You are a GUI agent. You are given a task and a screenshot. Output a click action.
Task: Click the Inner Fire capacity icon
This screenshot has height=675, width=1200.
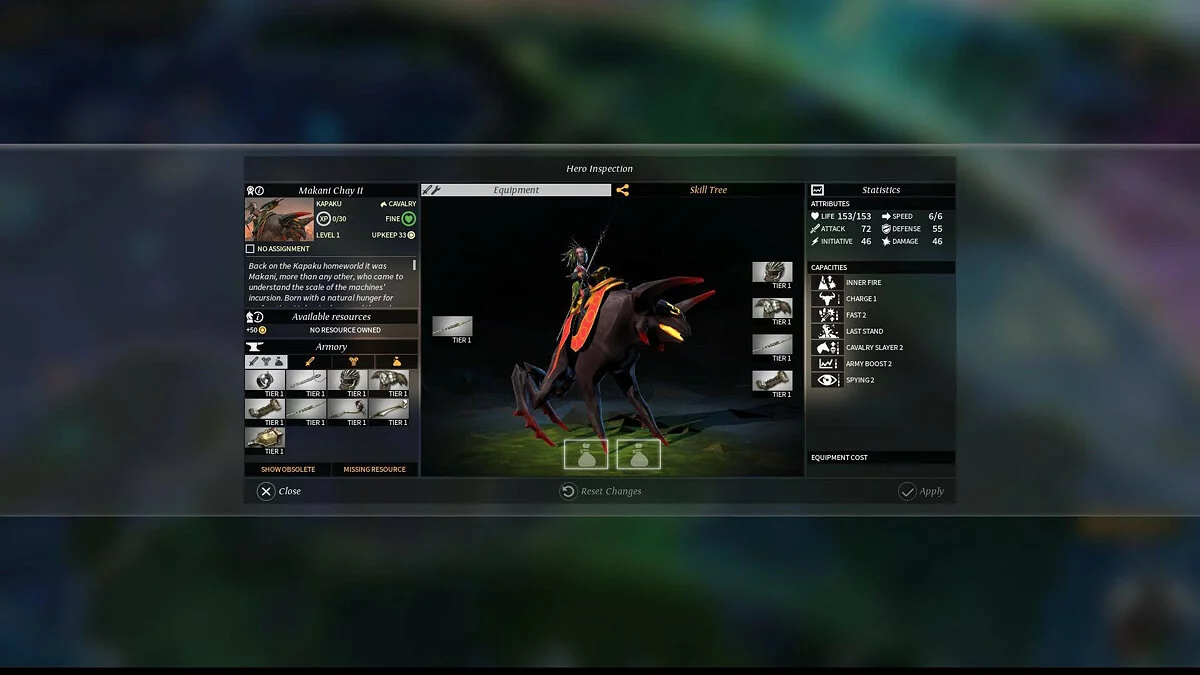pyautogui.click(x=826, y=283)
